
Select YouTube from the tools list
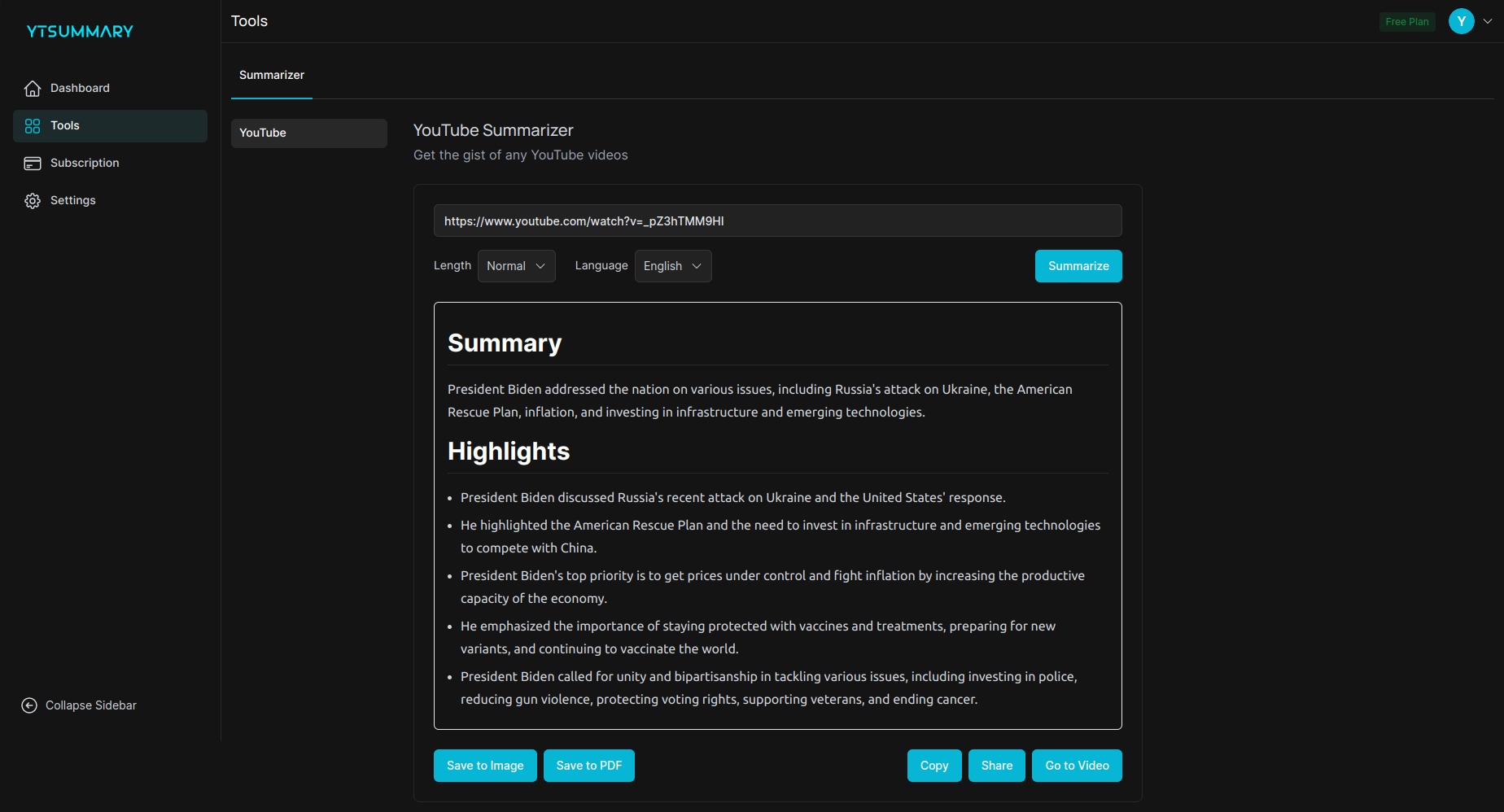click(309, 133)
